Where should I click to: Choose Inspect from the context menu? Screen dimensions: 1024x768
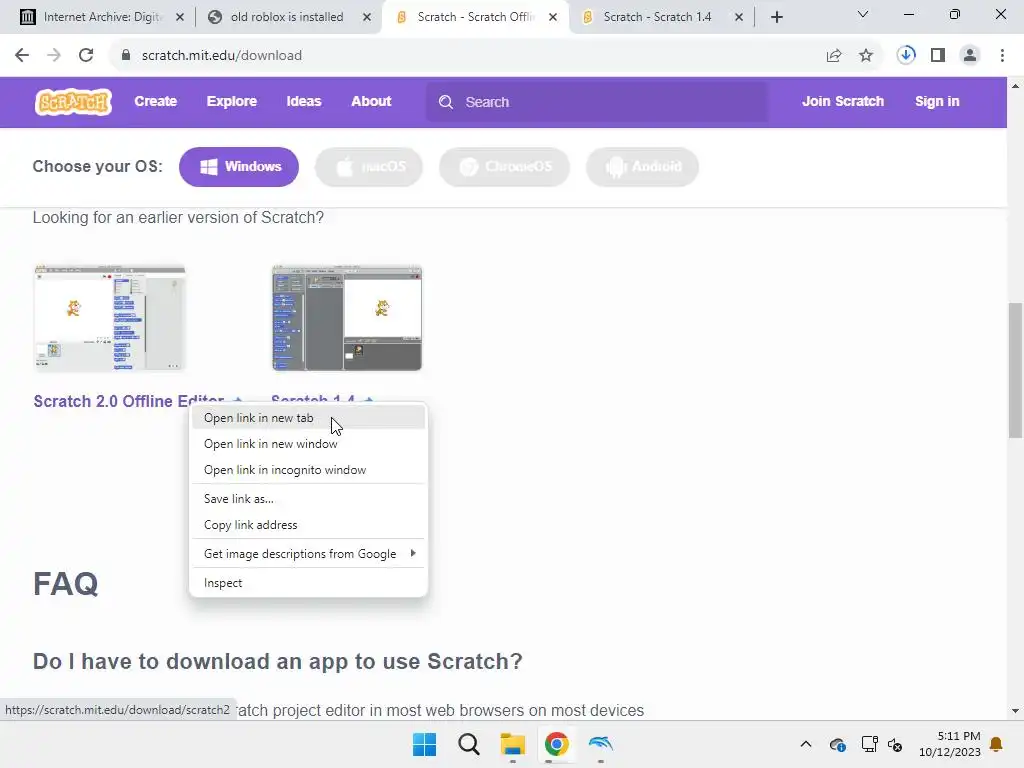click(308, 583)
